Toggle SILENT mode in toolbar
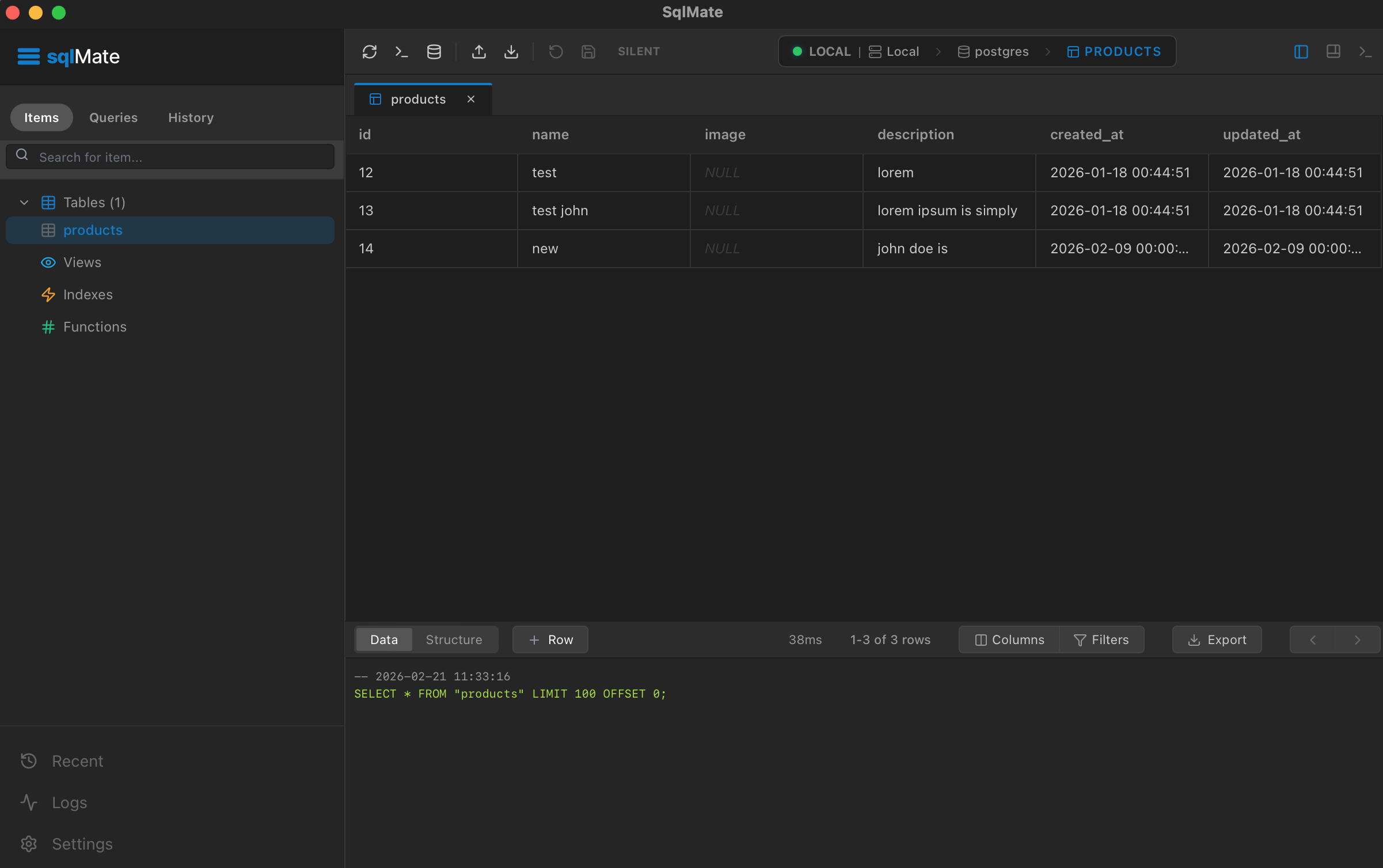Screen dimensions: 1383x868 pyautogui.click(x=639, y=51)
